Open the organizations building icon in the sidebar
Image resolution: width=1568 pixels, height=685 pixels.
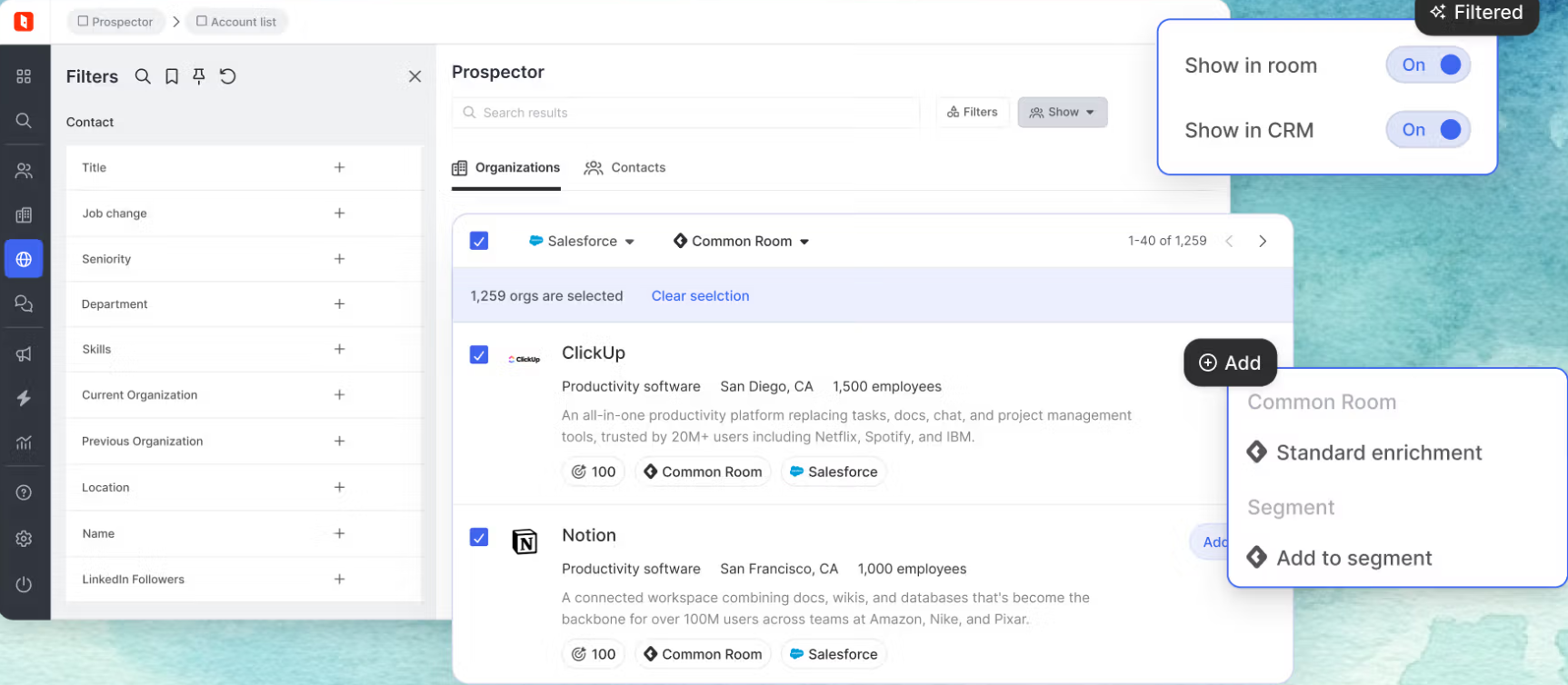coord(24,214)
